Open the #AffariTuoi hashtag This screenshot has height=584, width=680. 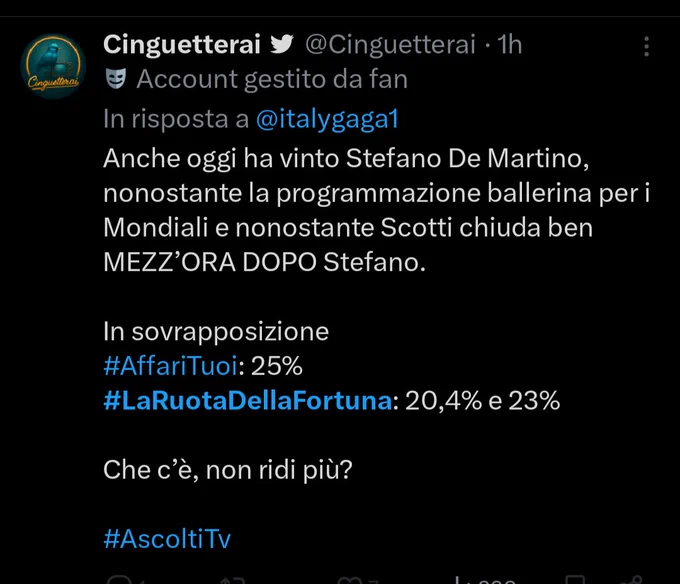coord(170,365)
